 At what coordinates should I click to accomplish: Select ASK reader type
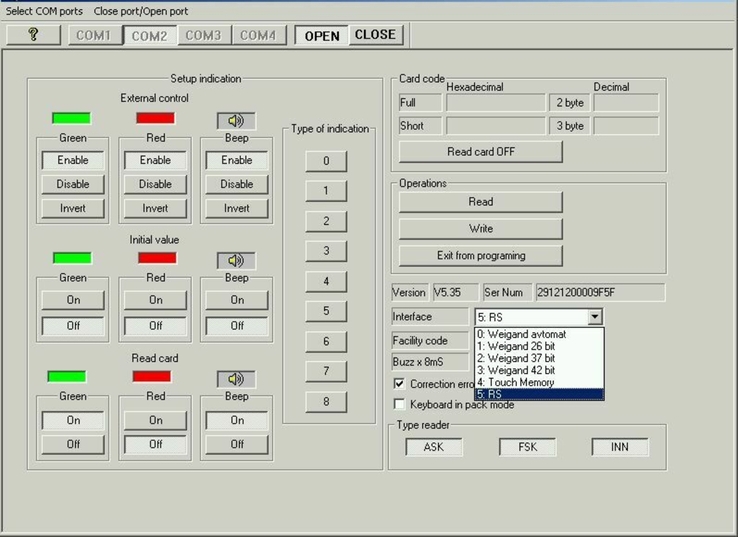pyautogui.click(x=433, y=447)
